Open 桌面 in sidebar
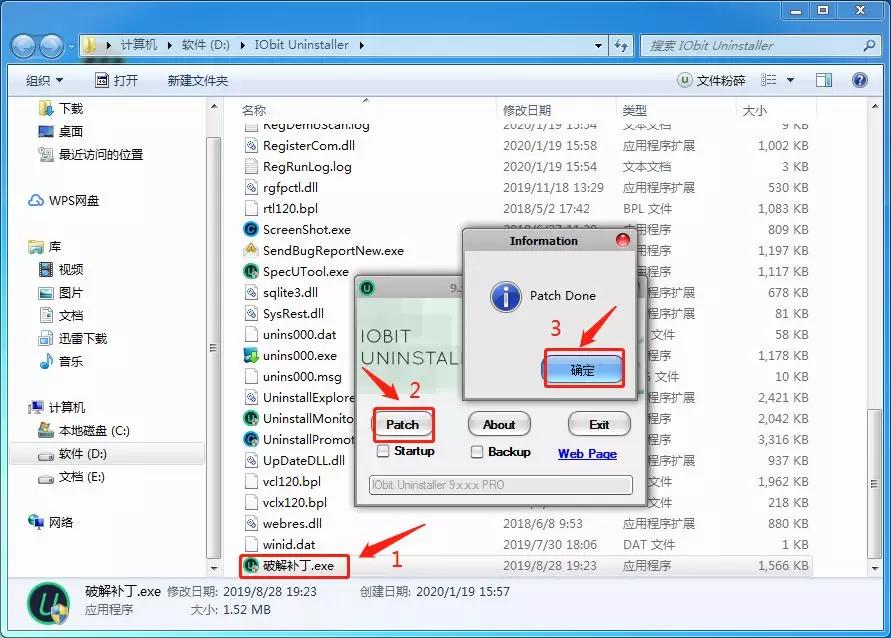The height and width of the screenshot is (638, 891). (61, 131)
